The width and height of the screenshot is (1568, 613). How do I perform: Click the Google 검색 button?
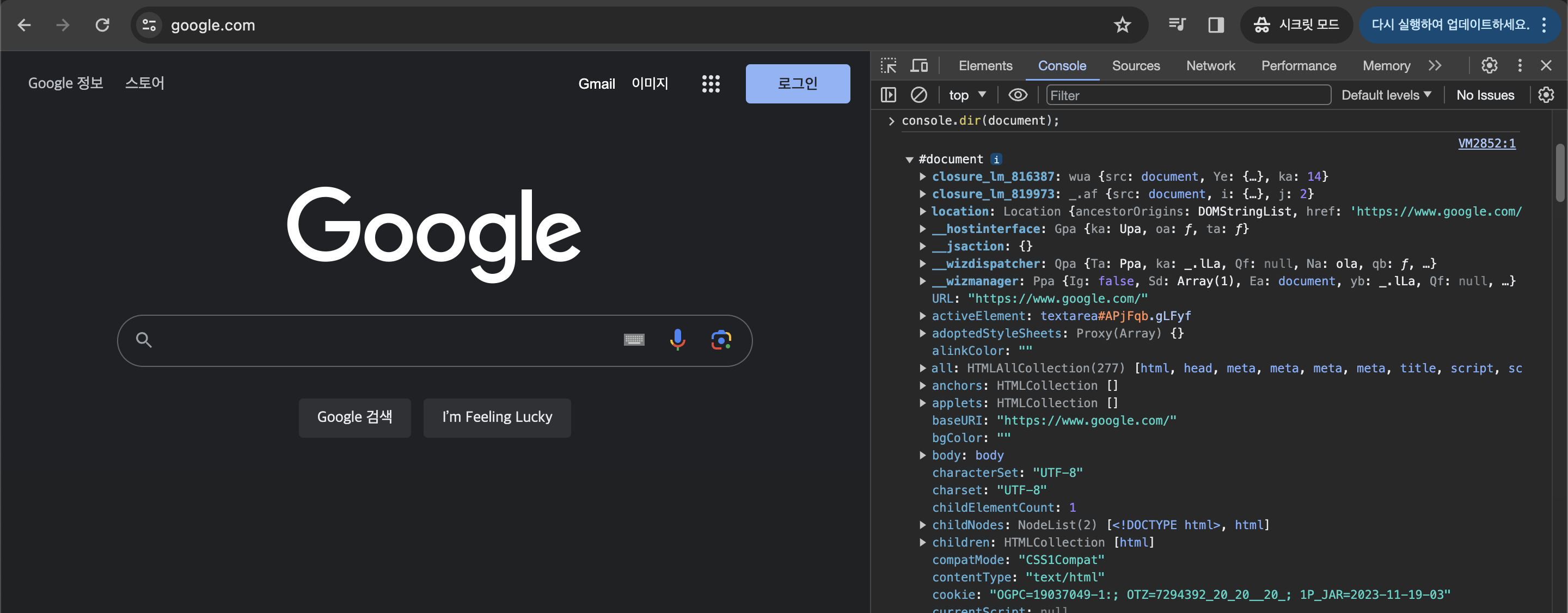[x=354, y=418]
